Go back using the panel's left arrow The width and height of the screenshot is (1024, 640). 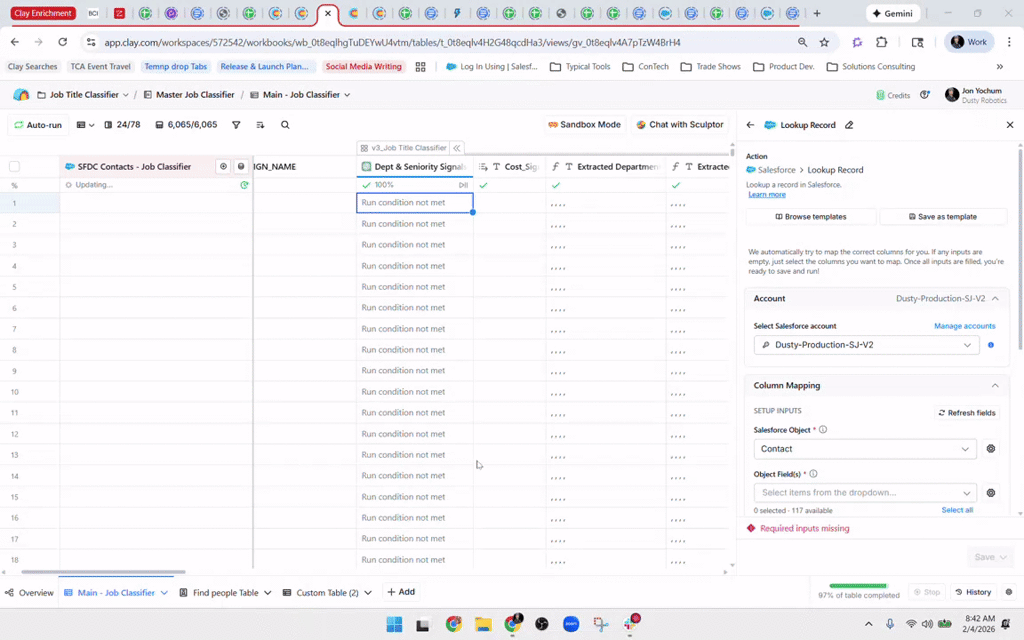(750, 125)
